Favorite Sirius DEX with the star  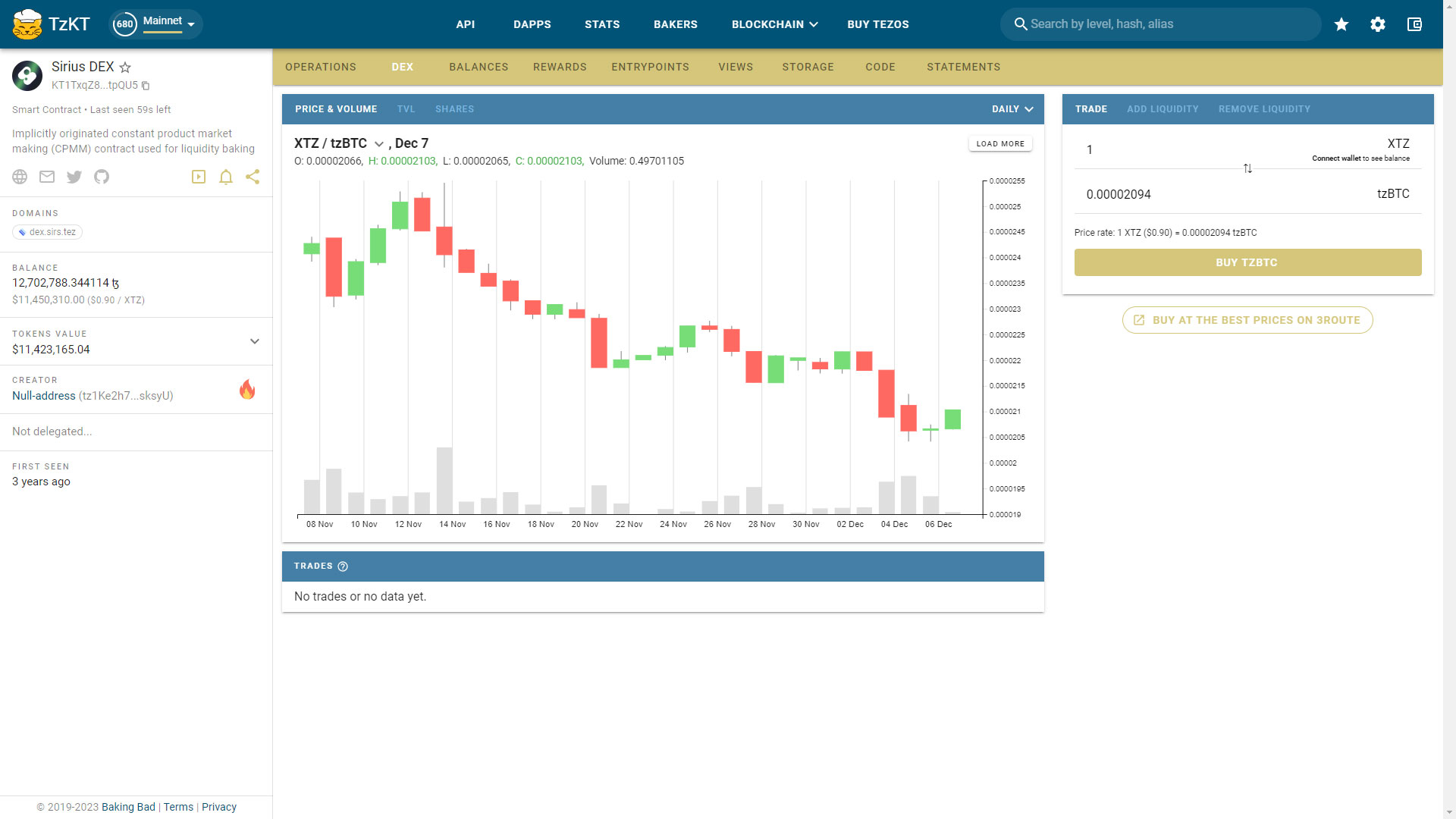(124, 67)
